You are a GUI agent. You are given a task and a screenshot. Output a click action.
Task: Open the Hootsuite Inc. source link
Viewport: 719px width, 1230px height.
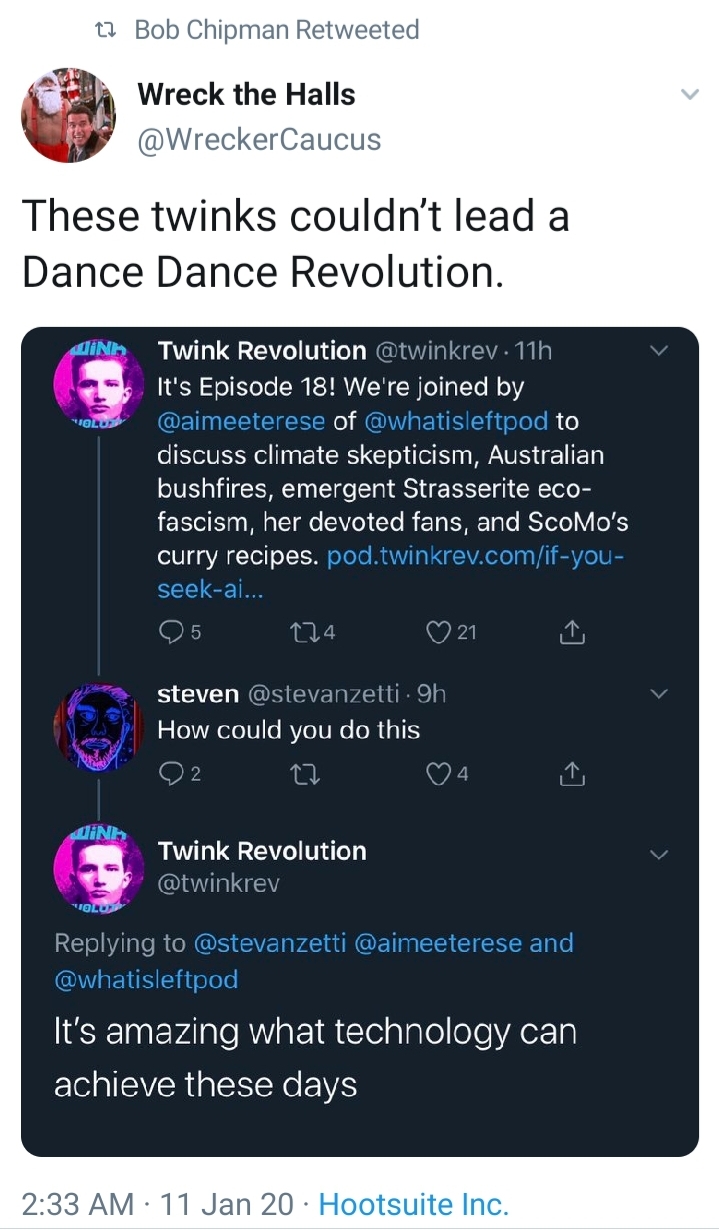413,1203
